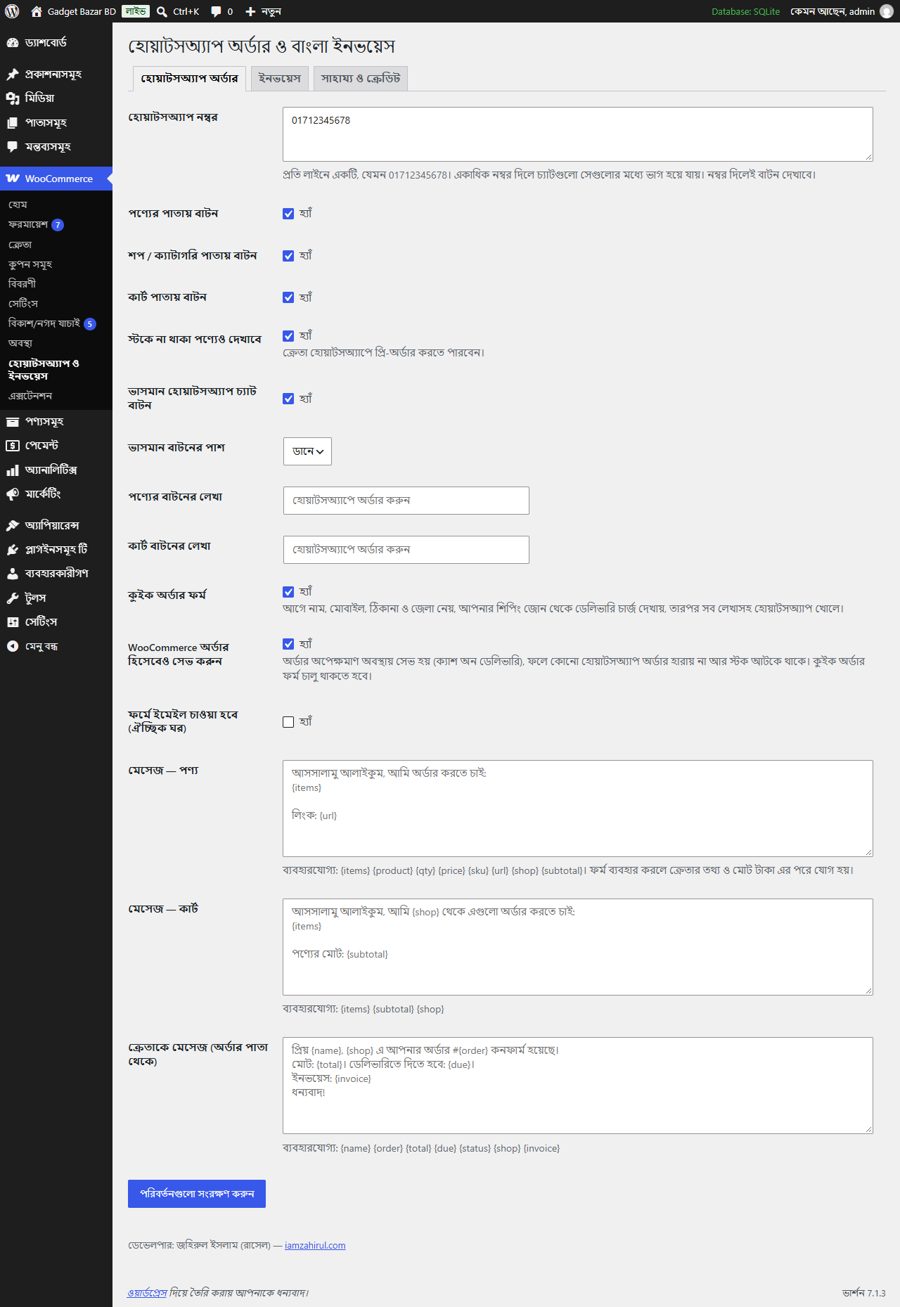Select the হোয়াটসঅ্যাপ অর্ডার tab
Viewport: 900px width, 1307px height.
point(189,78)
